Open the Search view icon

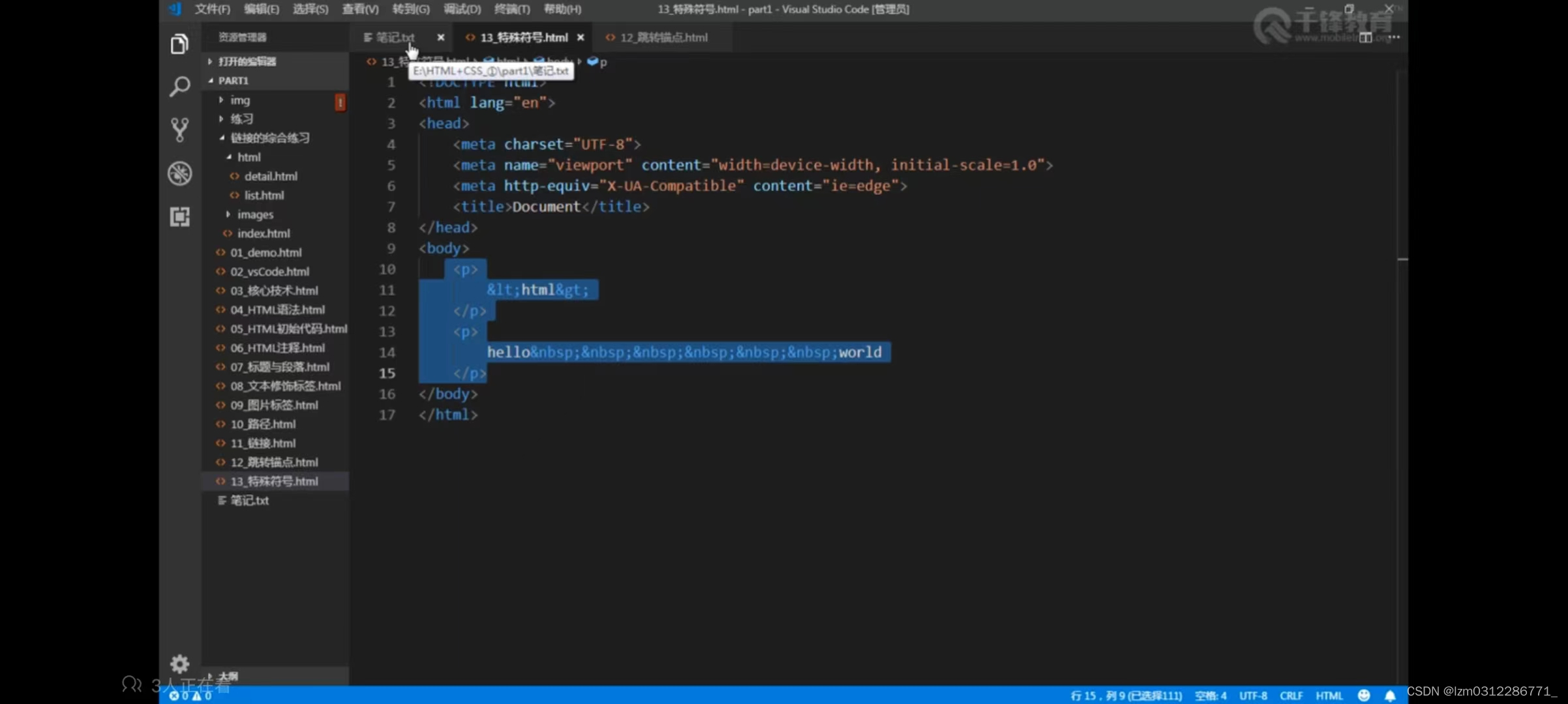click(x=179, y=86)
